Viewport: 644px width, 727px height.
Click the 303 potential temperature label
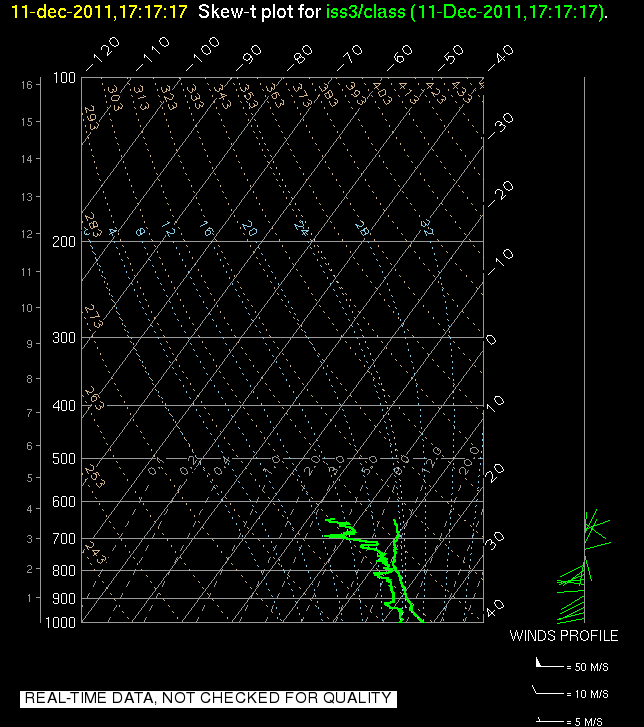coord(115,98)
